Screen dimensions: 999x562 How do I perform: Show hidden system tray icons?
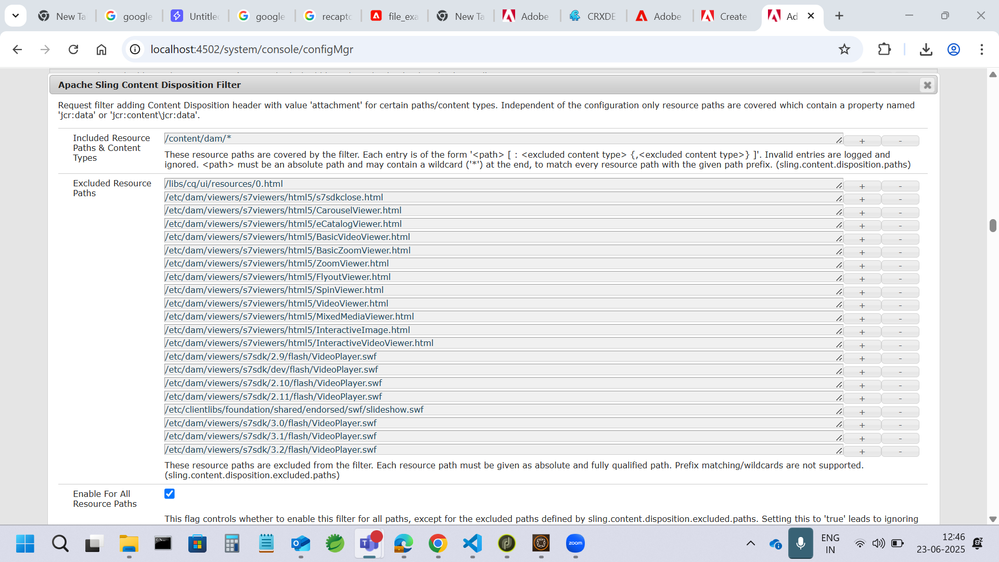(x=750, y=543)
